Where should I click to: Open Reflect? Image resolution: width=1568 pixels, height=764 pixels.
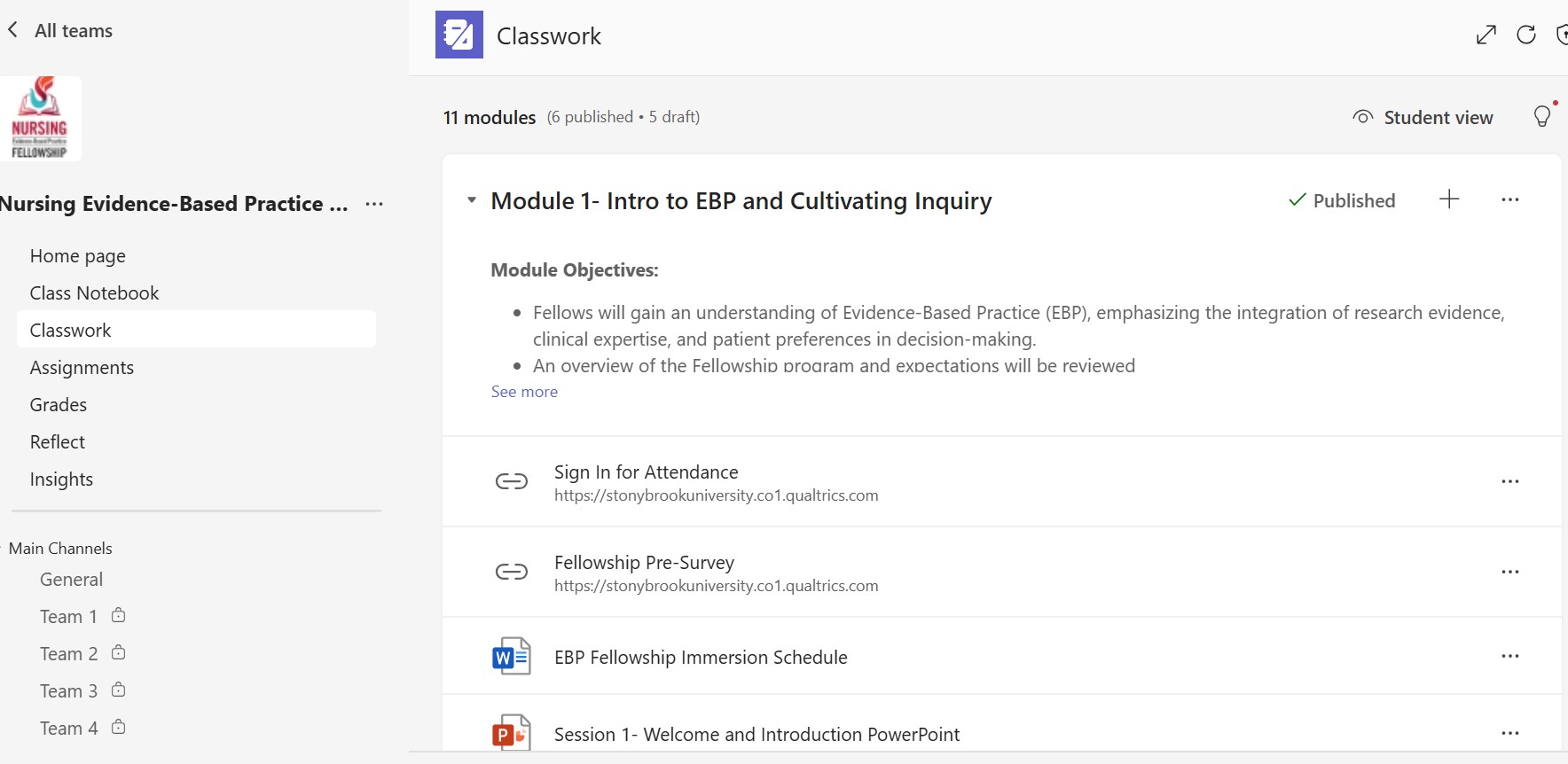[58, 442]
